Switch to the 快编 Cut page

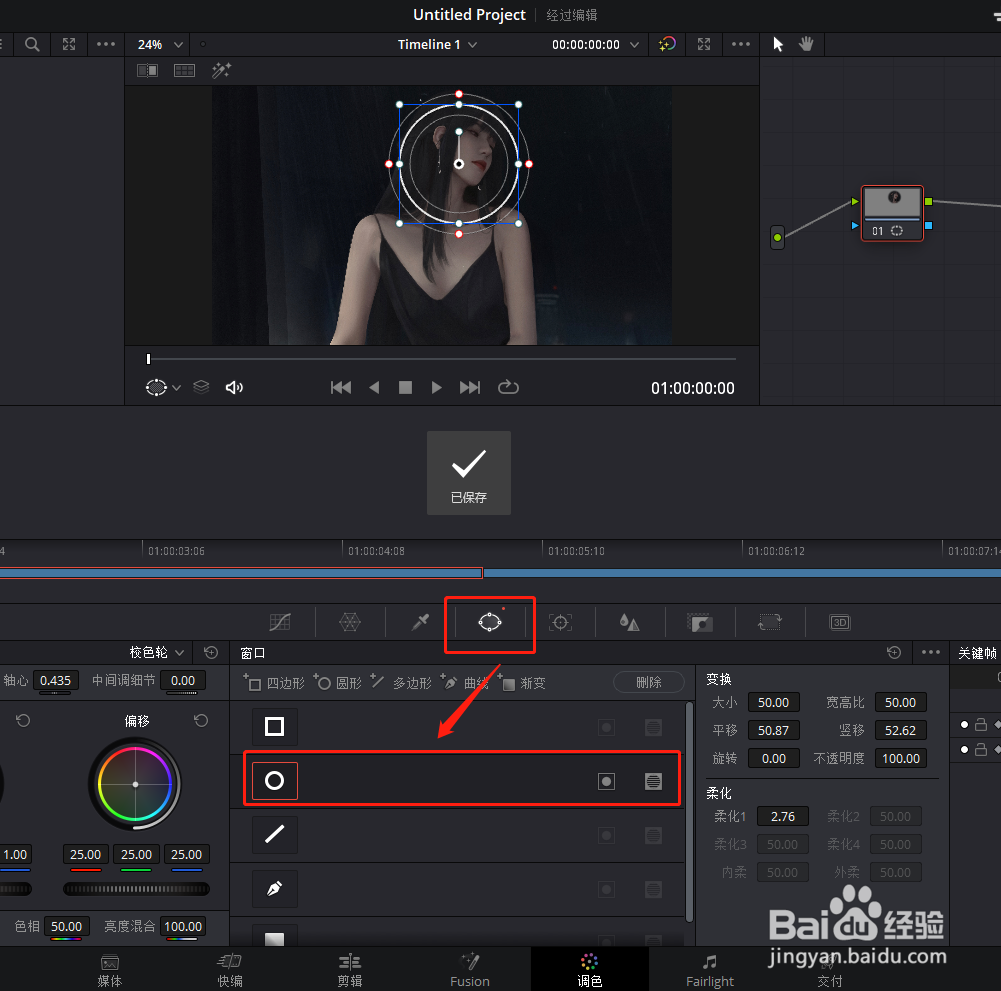point(230,970)
